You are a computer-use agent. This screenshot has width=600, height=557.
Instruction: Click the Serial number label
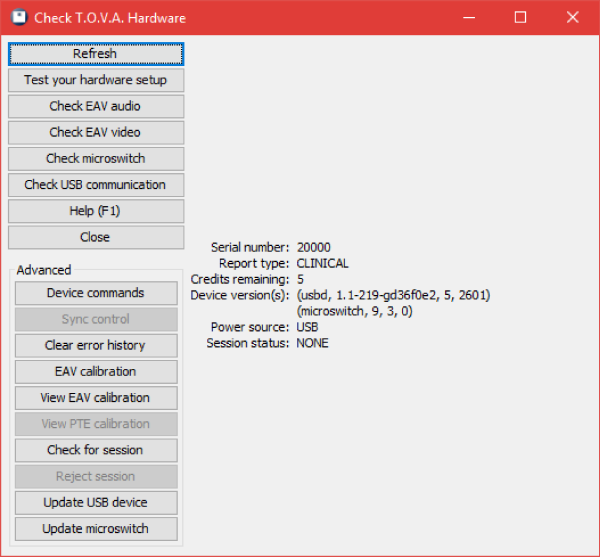[x=250, y=248]
